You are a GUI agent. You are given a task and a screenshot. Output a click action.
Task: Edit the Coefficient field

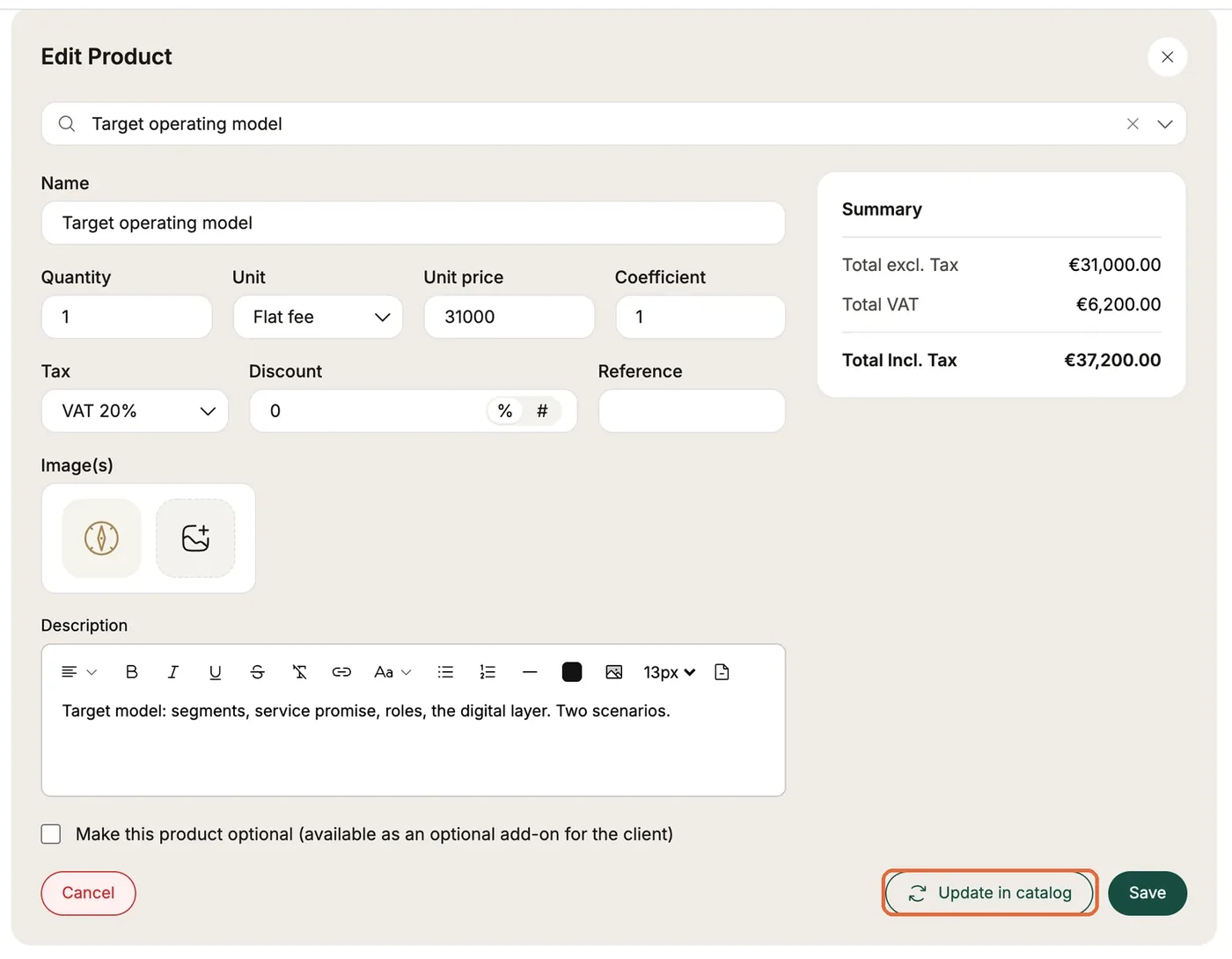click(700, 317)
